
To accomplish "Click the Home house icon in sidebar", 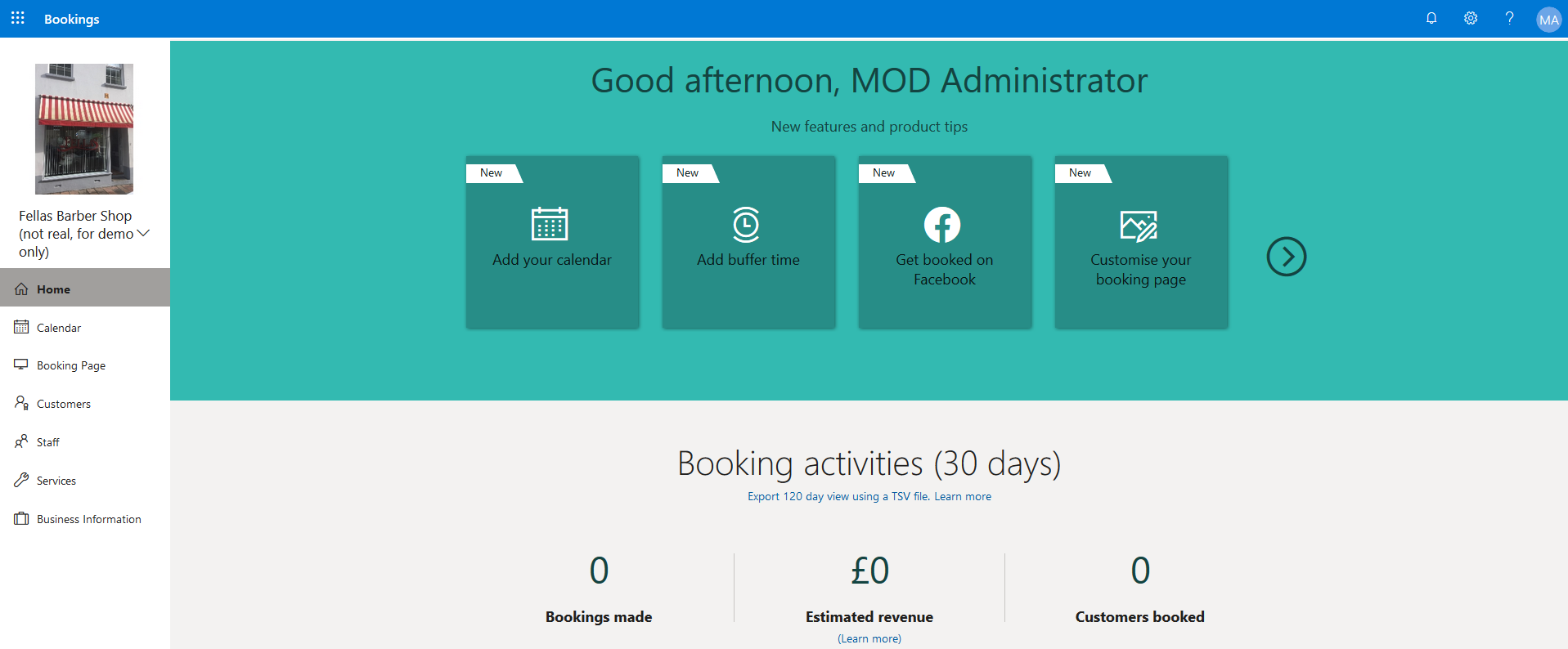I will click(x=21, y=289).
